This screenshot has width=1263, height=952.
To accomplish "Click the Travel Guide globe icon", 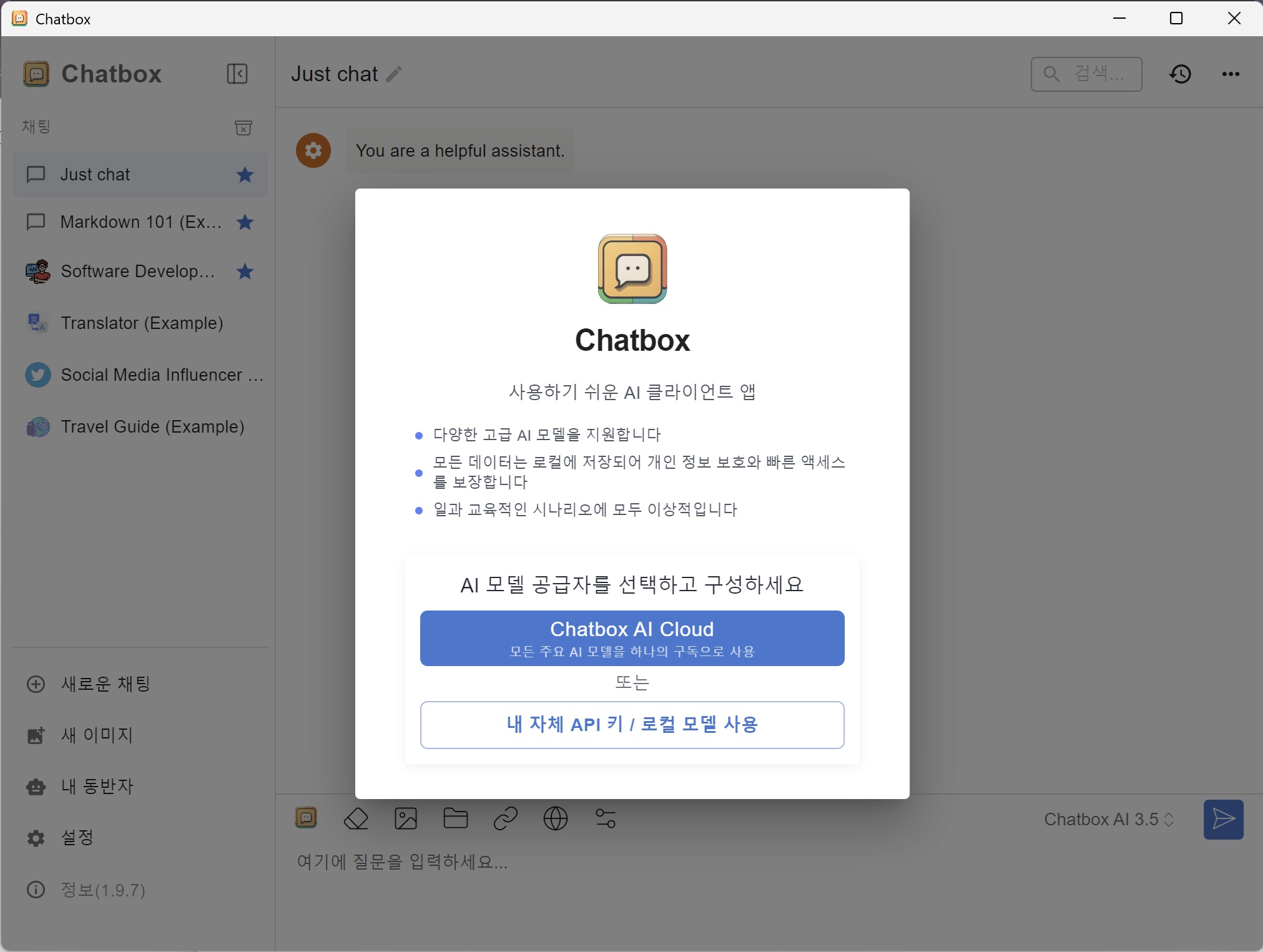I will point(37,427).
